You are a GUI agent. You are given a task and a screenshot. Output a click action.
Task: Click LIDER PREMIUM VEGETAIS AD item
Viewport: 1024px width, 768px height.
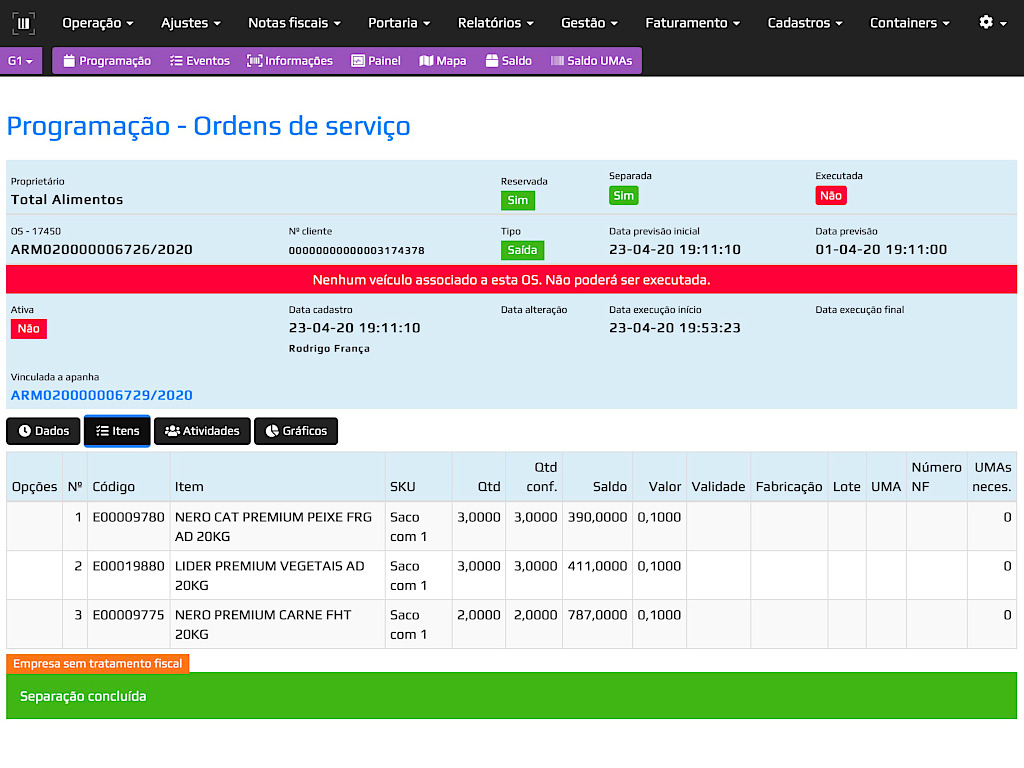click(x=270, y=575)
